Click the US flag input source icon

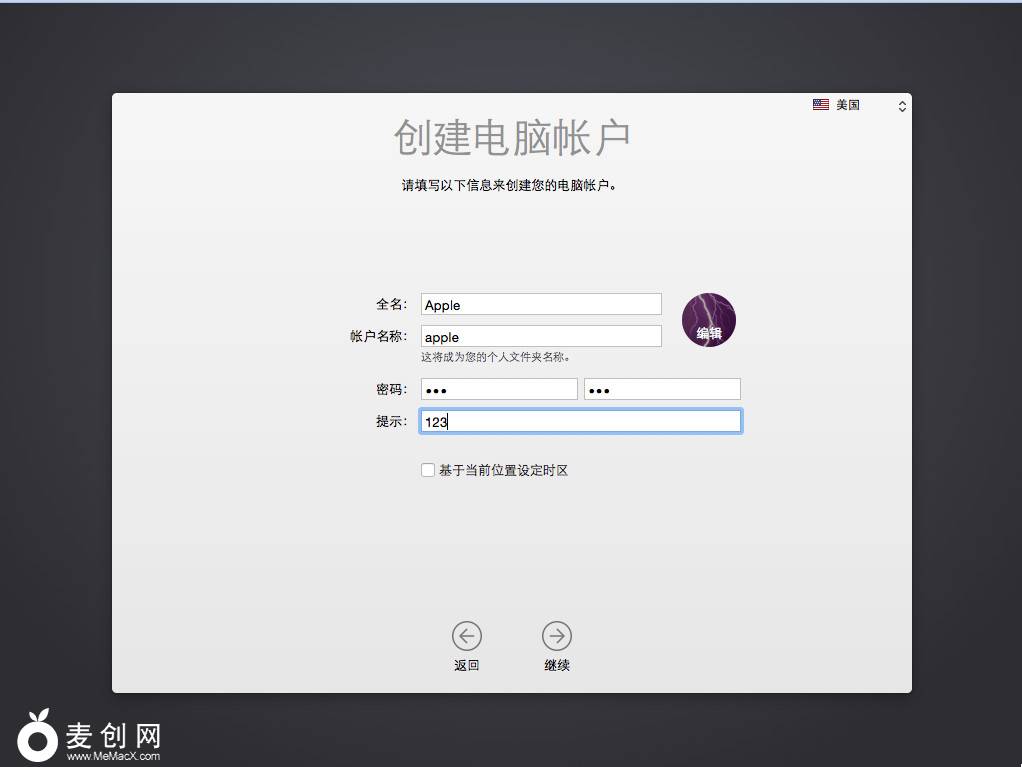821,105
